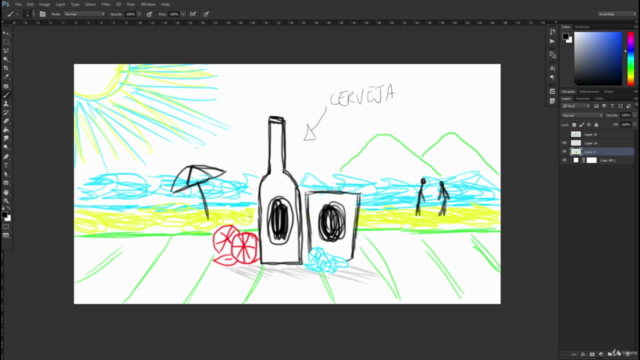The image size is (640, 360).
Task: Open the Opacity slider arrow in options bar
Action: pos(139,14)
